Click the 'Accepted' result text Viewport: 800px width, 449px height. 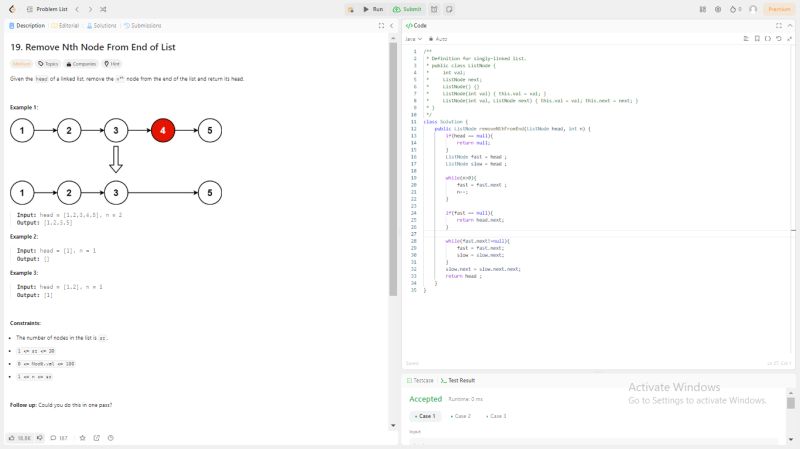pos(426,399)
